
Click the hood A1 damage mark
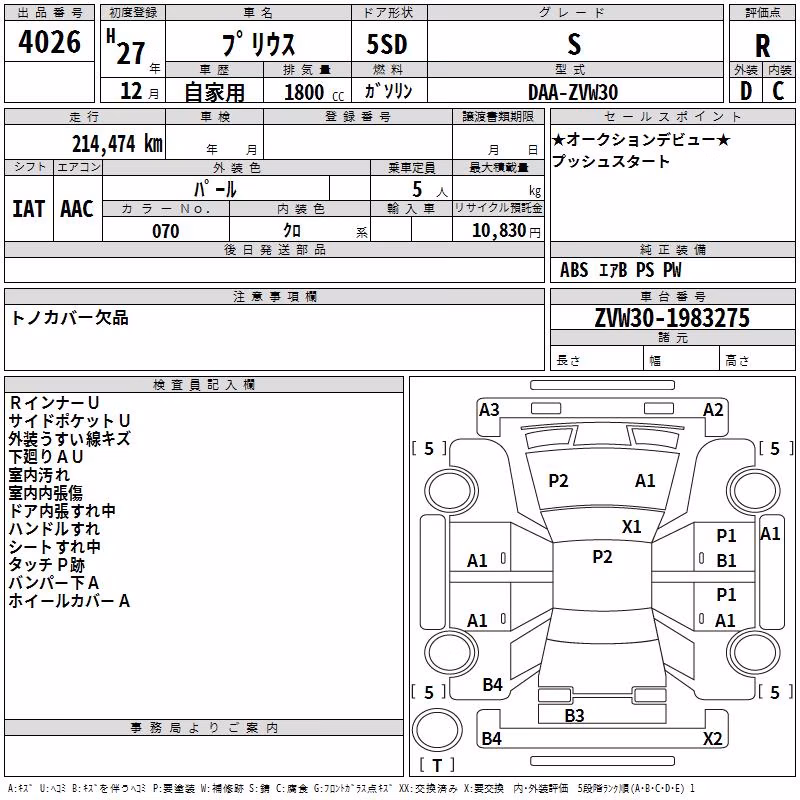click(645, 481)
